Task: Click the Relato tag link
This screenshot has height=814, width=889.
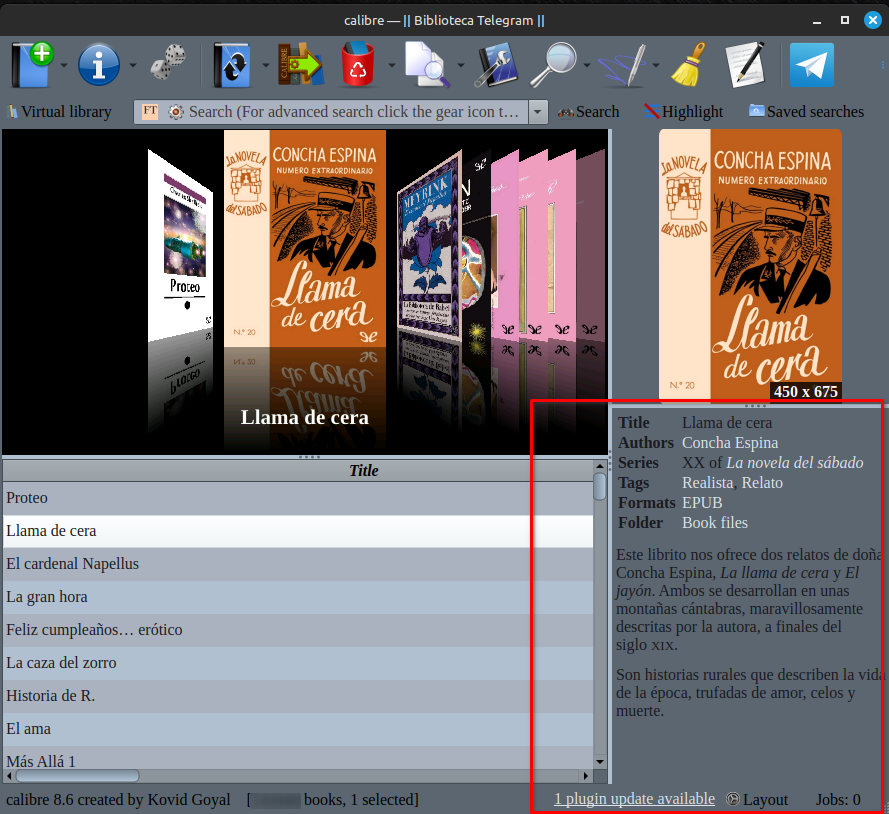Action: [x=762, y=483]
